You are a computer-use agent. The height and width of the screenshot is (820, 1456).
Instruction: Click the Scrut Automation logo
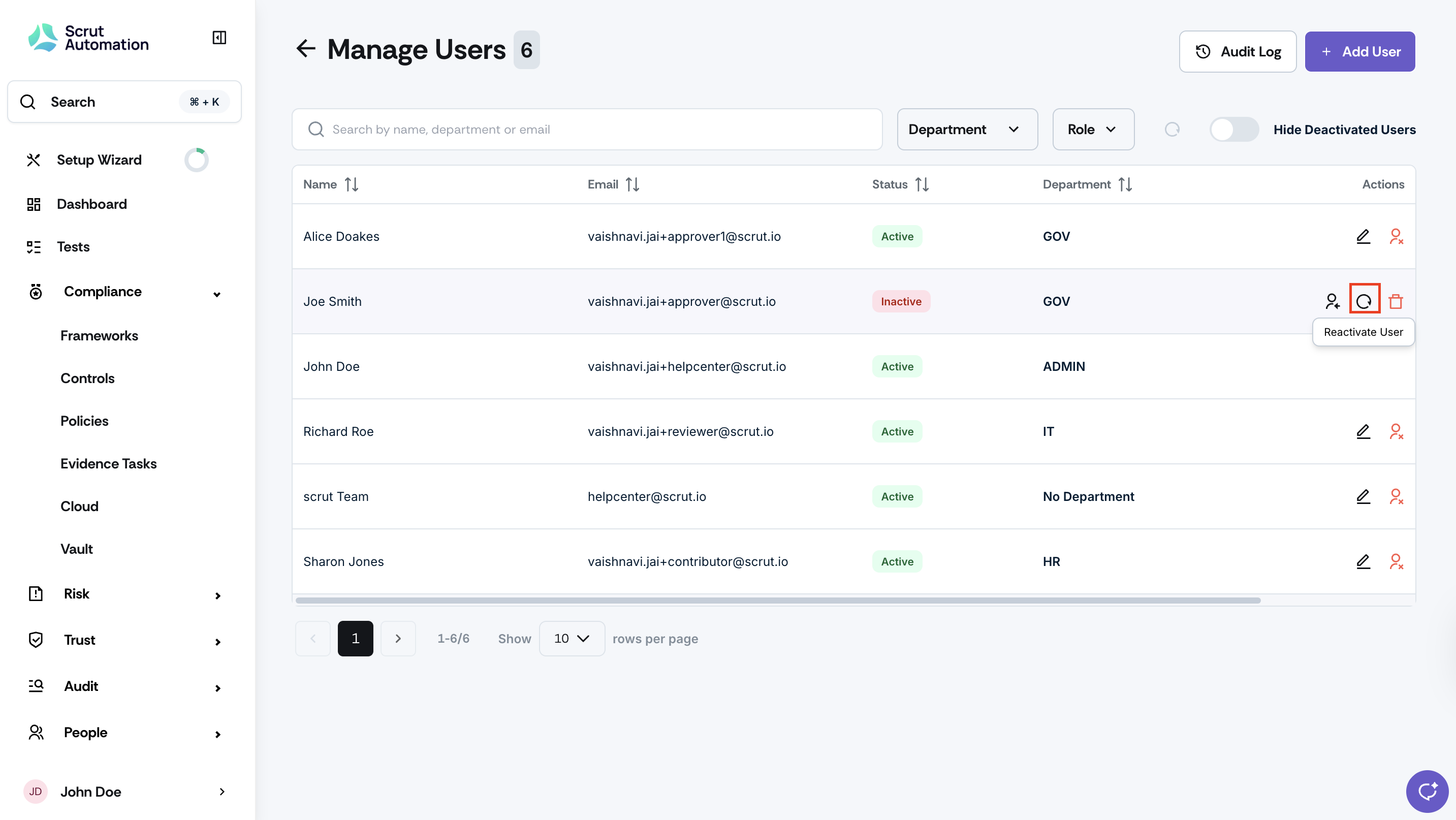pos(89,38)
